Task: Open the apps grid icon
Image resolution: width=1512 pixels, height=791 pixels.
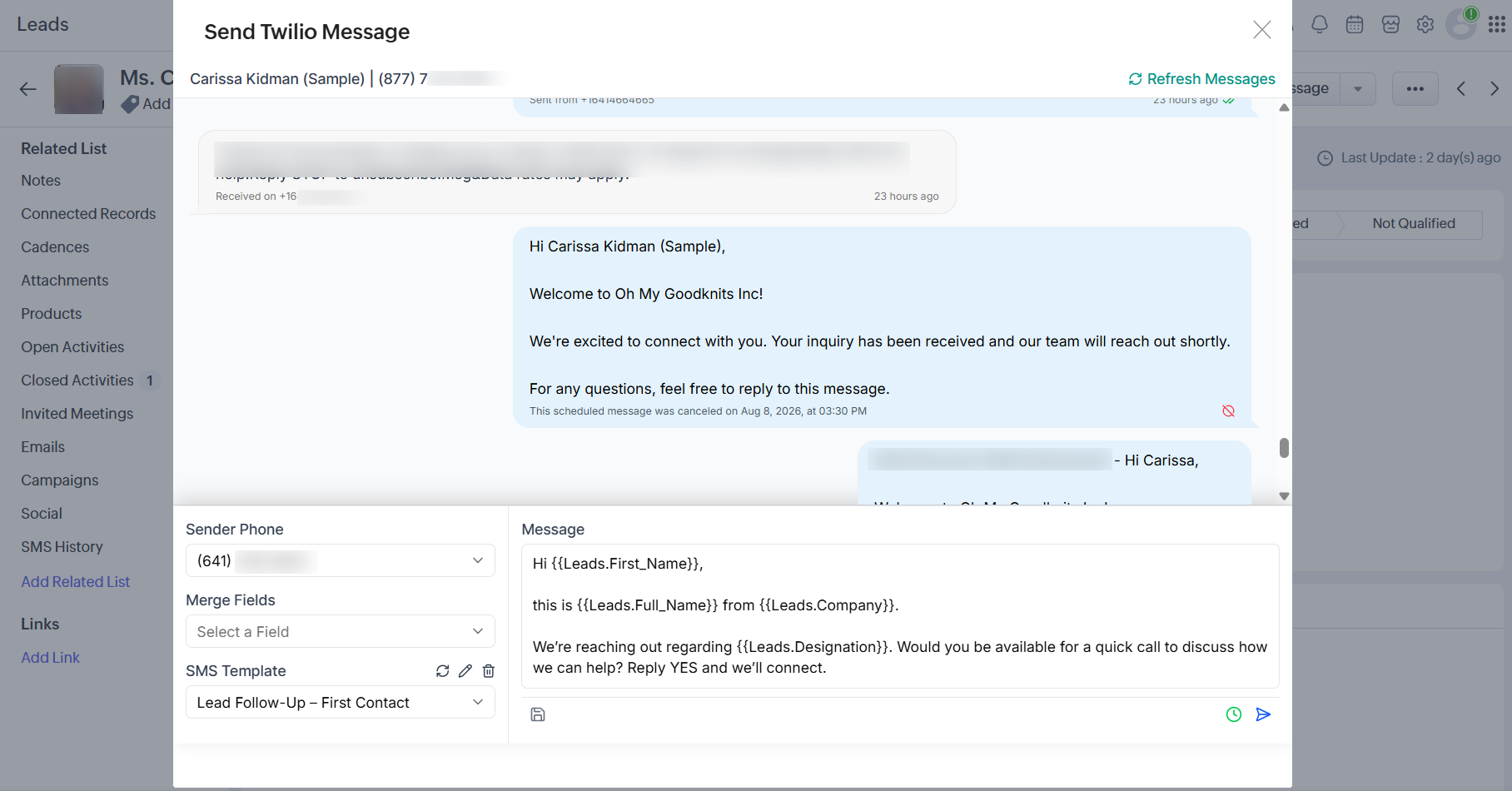Action: coord(1496,25)
